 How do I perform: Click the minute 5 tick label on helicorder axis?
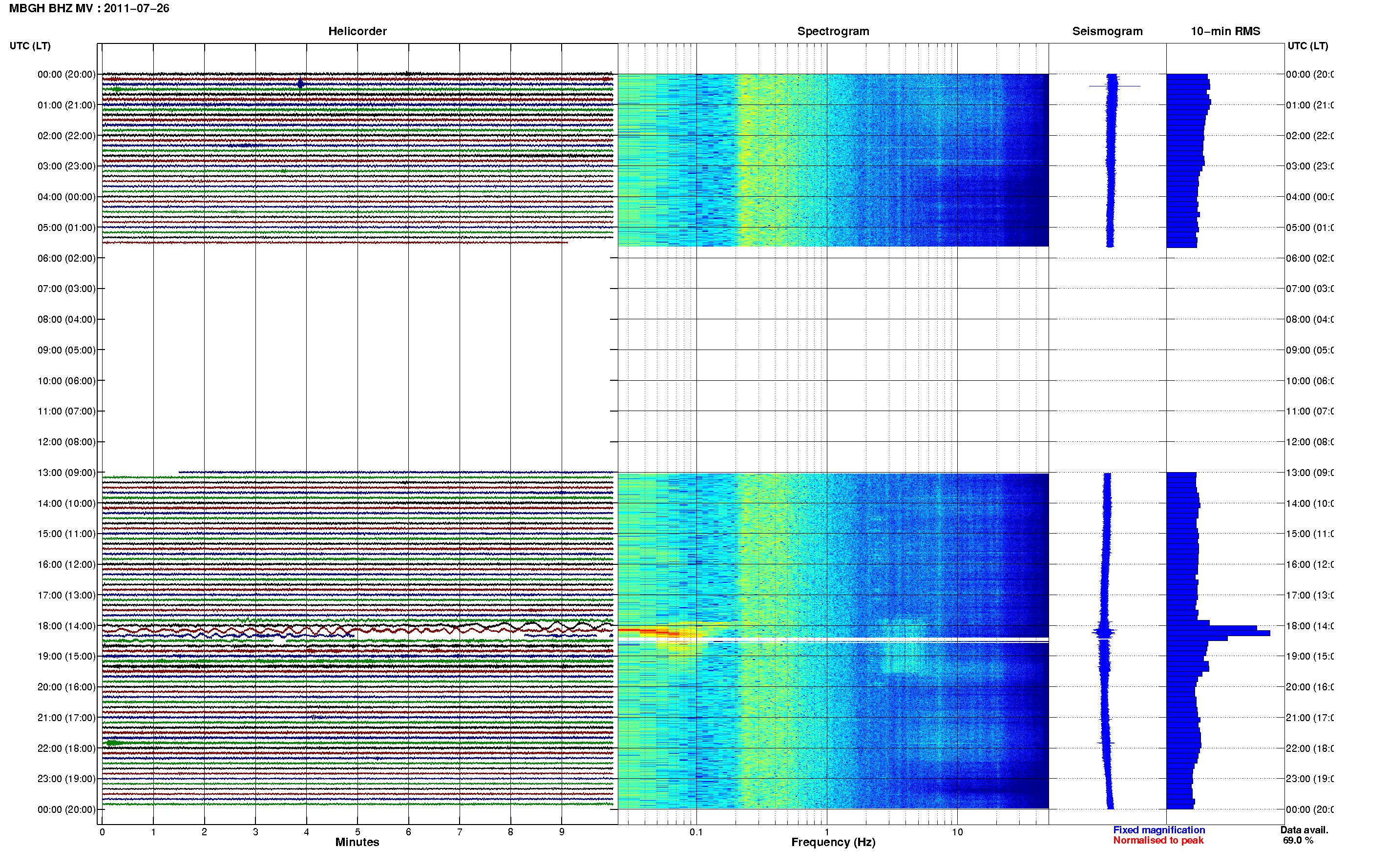357,832
